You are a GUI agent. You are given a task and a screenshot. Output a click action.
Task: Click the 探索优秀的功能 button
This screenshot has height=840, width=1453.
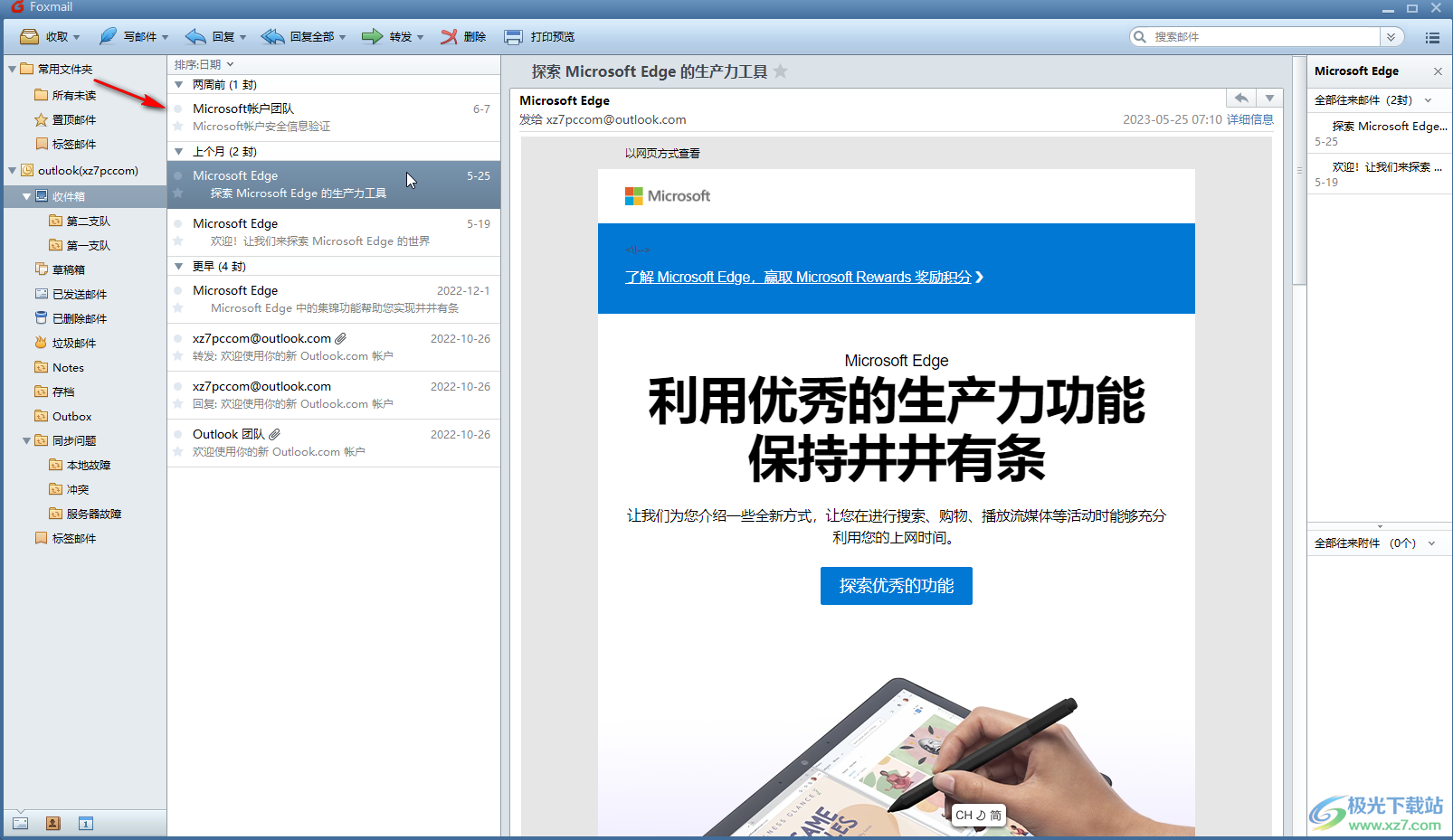click(x=897, y=586)
